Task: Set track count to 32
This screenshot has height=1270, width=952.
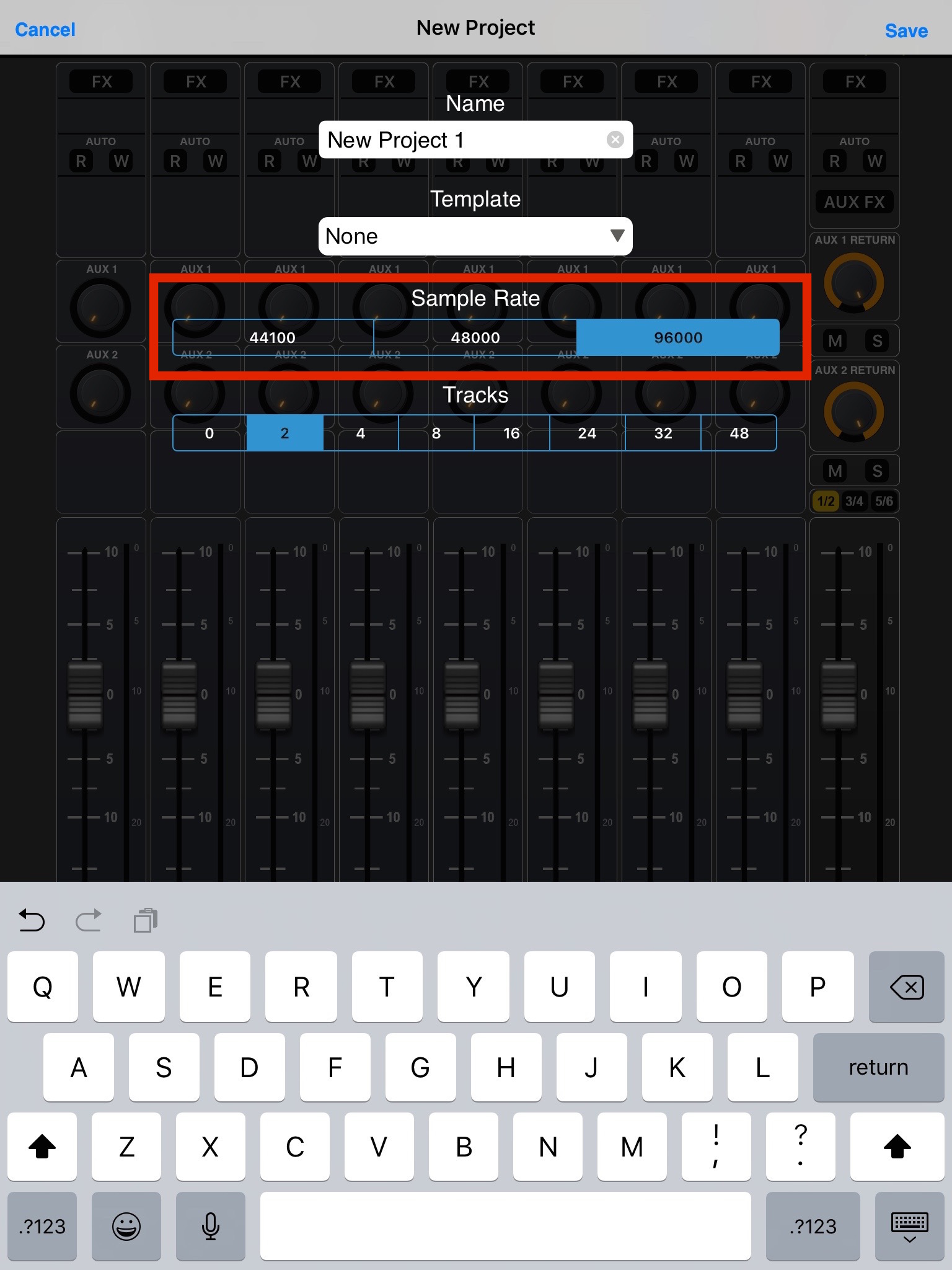Action: [x=663, y=433]
